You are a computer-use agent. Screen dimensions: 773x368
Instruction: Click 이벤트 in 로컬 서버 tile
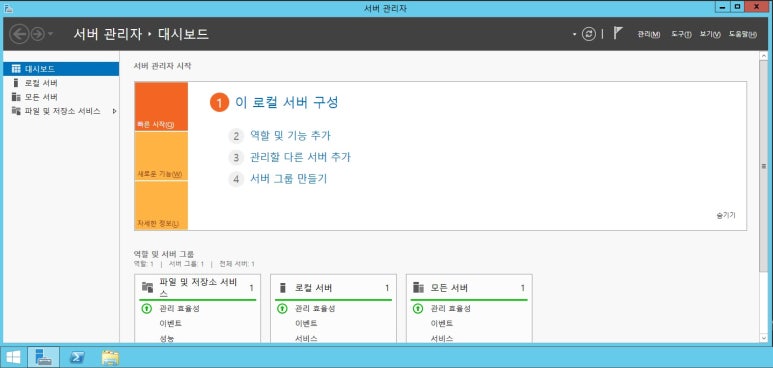pyautogui.click(x=306, y=324)
